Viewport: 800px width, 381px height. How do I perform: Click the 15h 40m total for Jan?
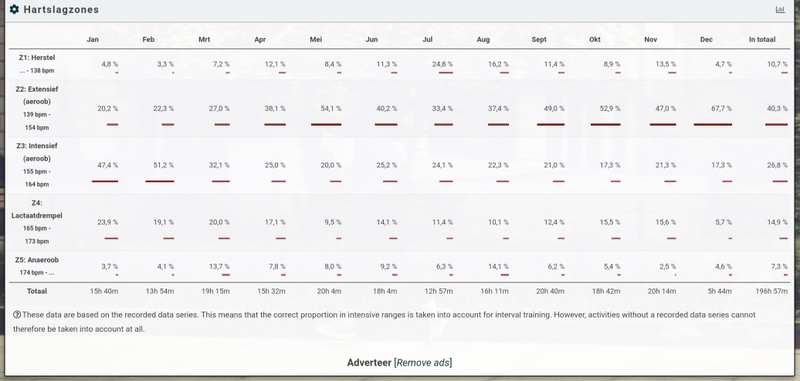tap(104, 291)
